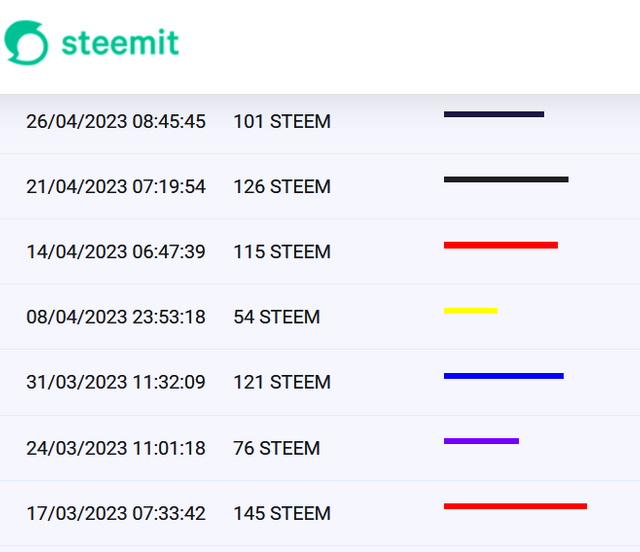Select the 54 STEEM amount
Image resolution: width=640 pixels, height=552 pixels.
277,317
